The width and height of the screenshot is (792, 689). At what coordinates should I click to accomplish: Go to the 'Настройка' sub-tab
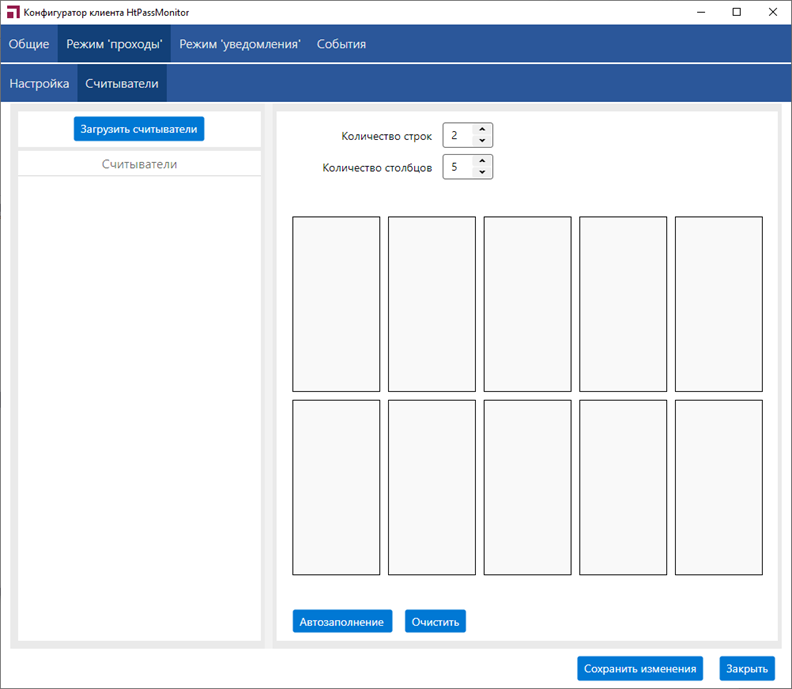39,84
